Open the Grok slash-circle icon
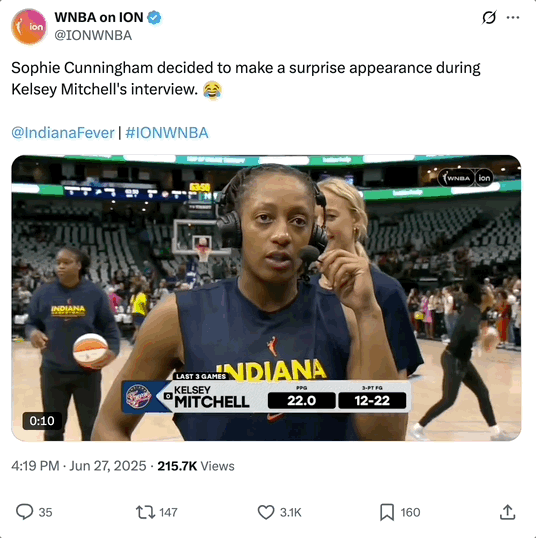Image resolution: width=536 pixels, height=538 pixels. pos(489,17)
